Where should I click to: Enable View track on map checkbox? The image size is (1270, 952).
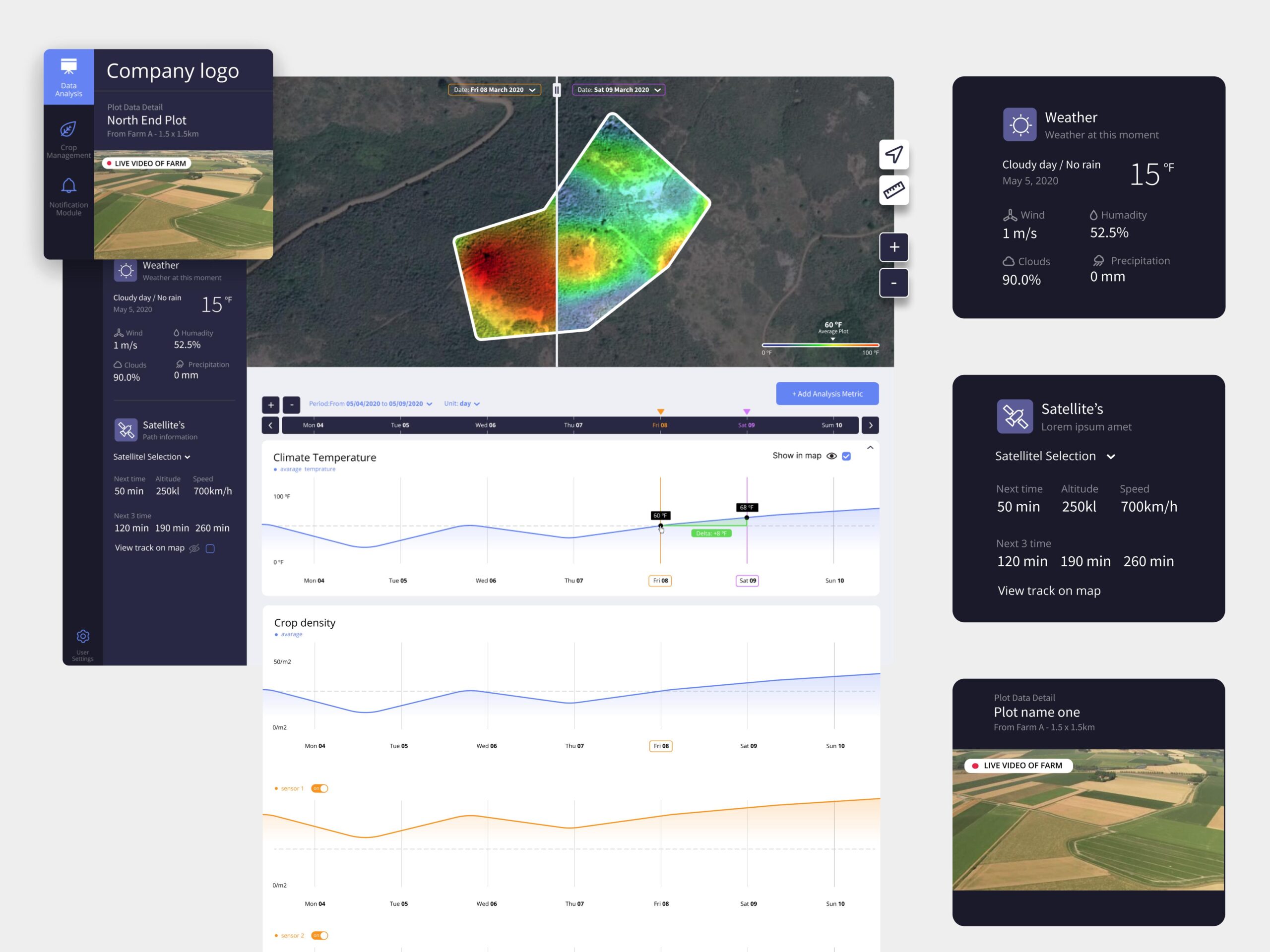coord(210,548)
